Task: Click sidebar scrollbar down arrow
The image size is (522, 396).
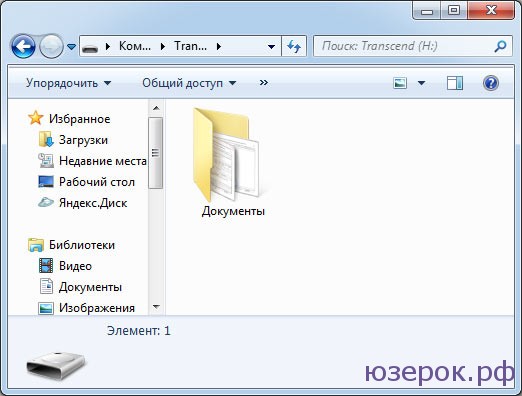Action: pos(156,307)
